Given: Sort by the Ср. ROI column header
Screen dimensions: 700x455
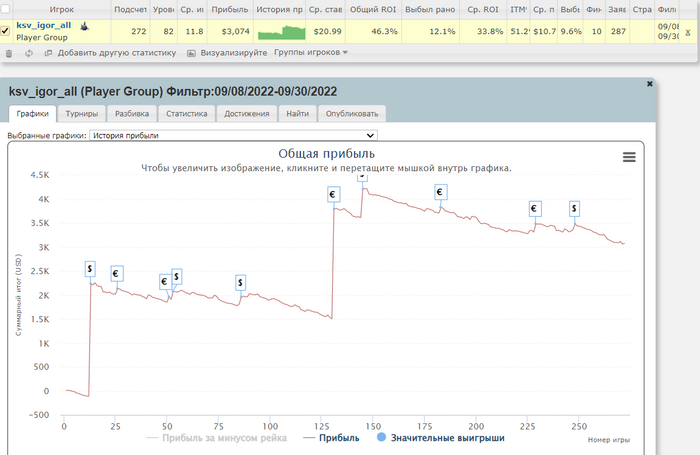Looking at the screenshot, I should point(483,9).
